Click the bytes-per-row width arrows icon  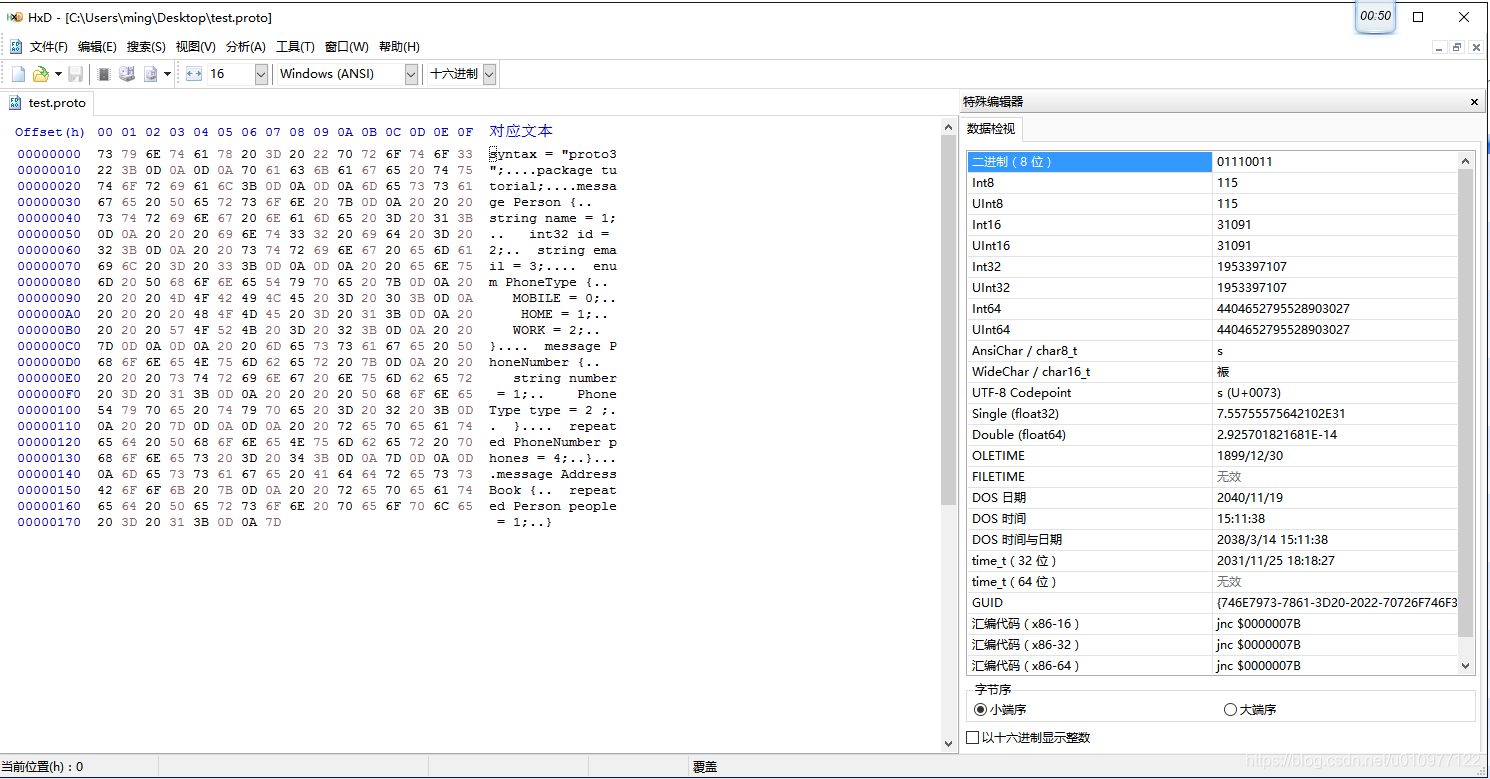coord(194,74)
